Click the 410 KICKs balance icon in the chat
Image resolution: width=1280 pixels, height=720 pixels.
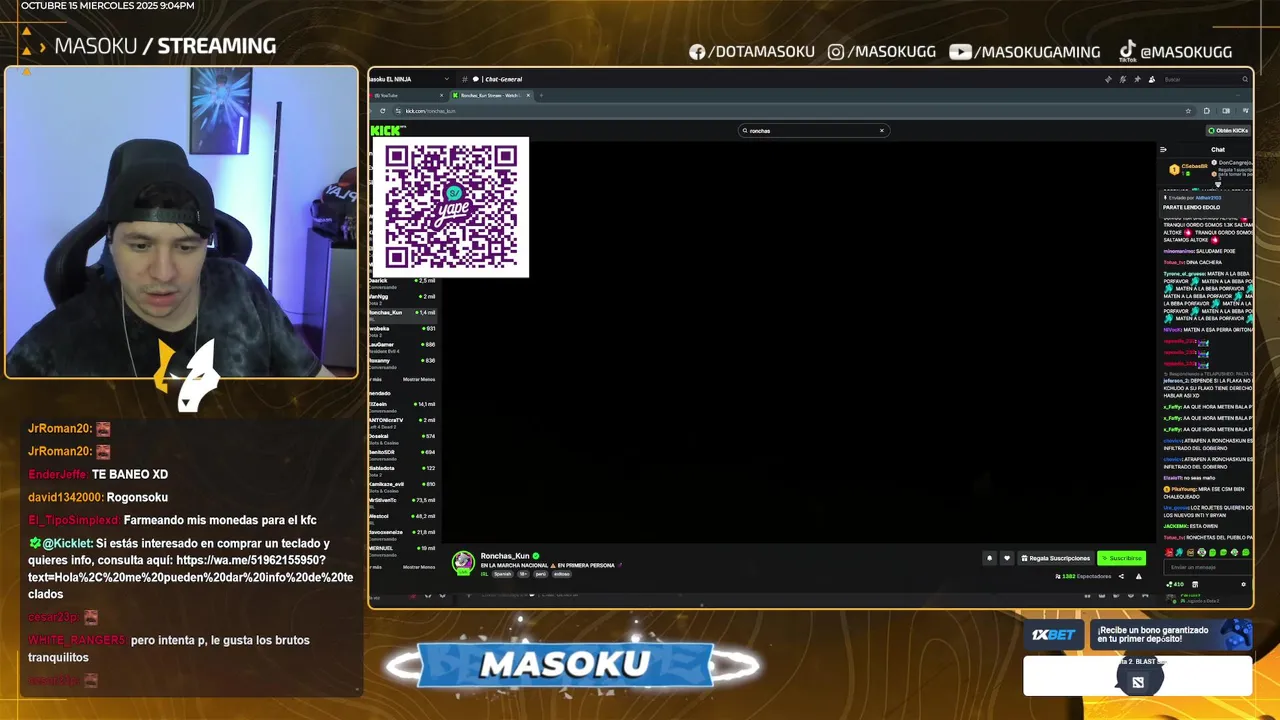click(1176, 584)
